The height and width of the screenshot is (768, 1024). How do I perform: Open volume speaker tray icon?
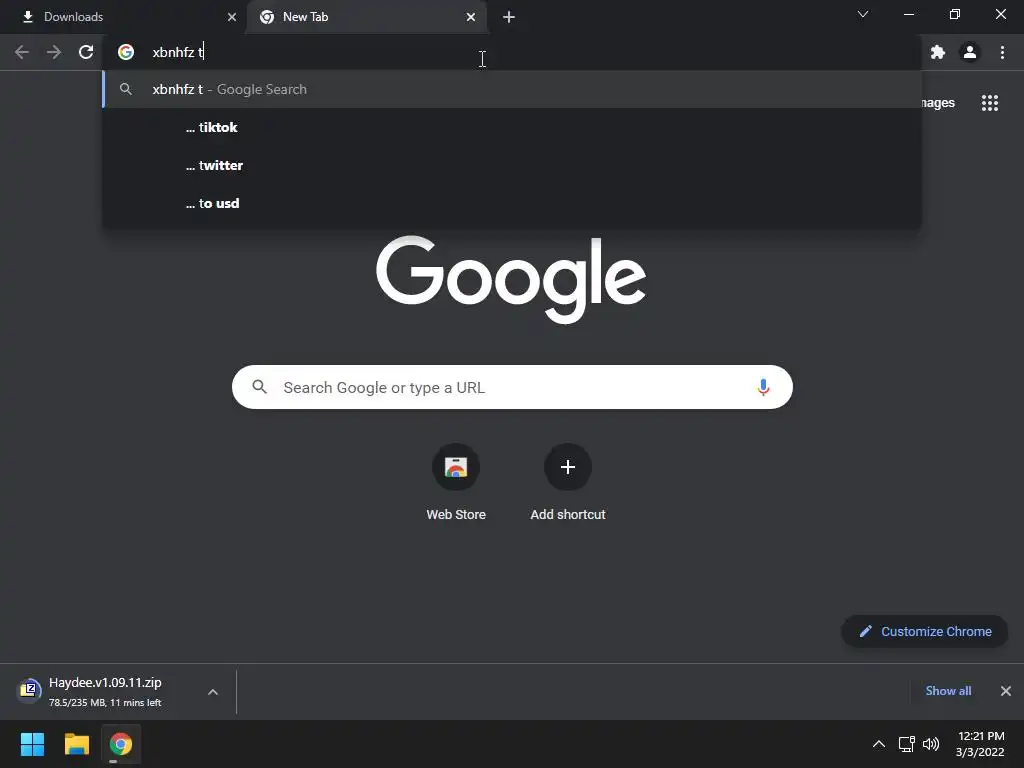[931, 744]
